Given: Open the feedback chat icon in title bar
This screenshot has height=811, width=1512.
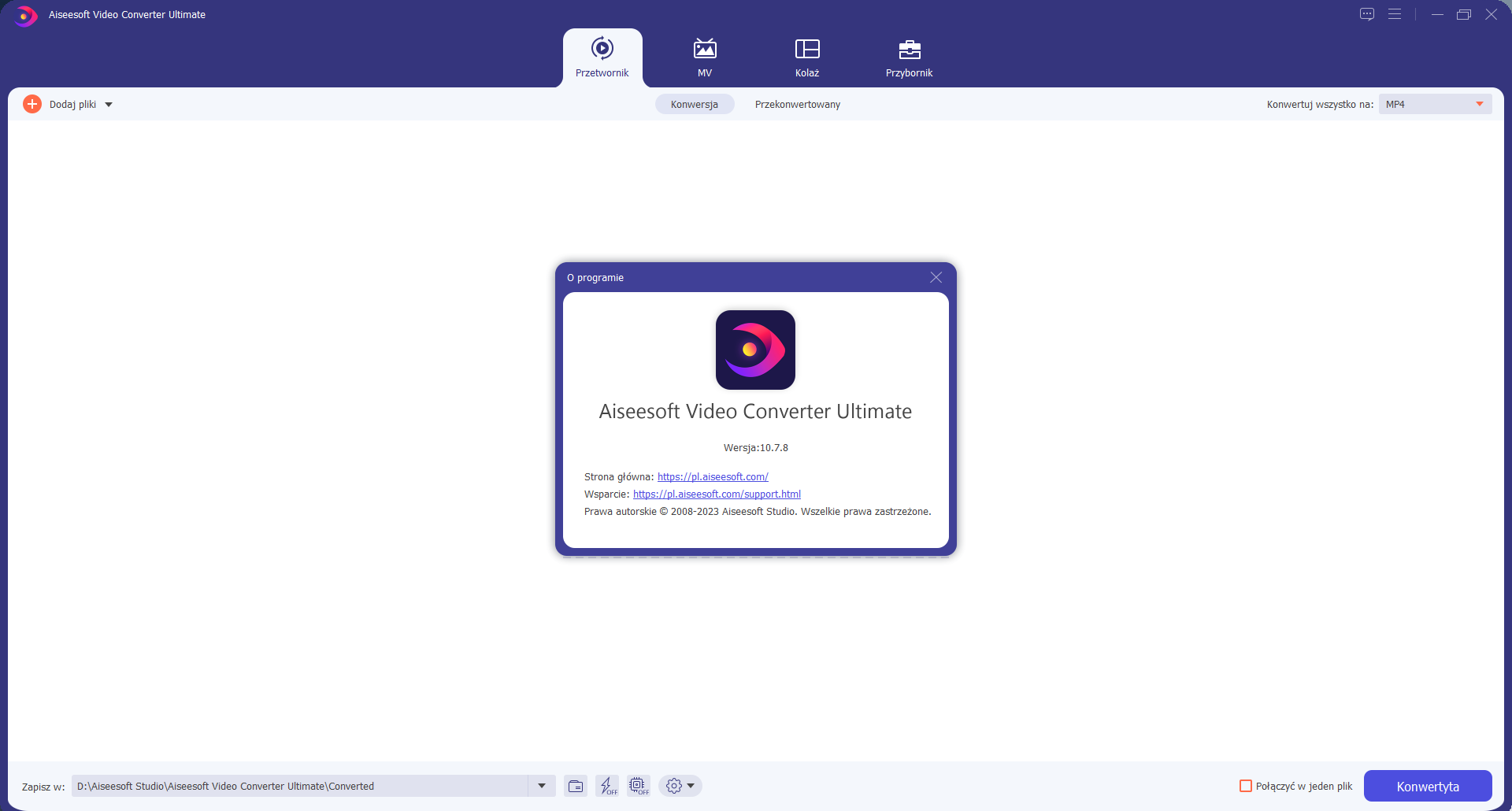Looking at the screenshot, I should (1367, 14).
